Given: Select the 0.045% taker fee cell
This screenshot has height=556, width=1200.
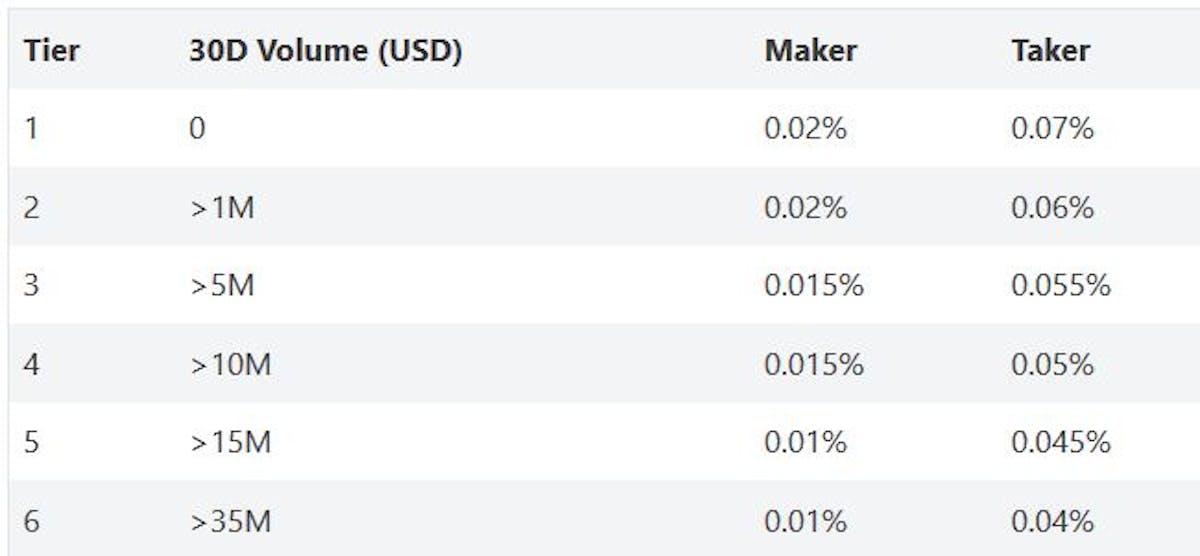Looking at the screenshot, I should 1061,443.
